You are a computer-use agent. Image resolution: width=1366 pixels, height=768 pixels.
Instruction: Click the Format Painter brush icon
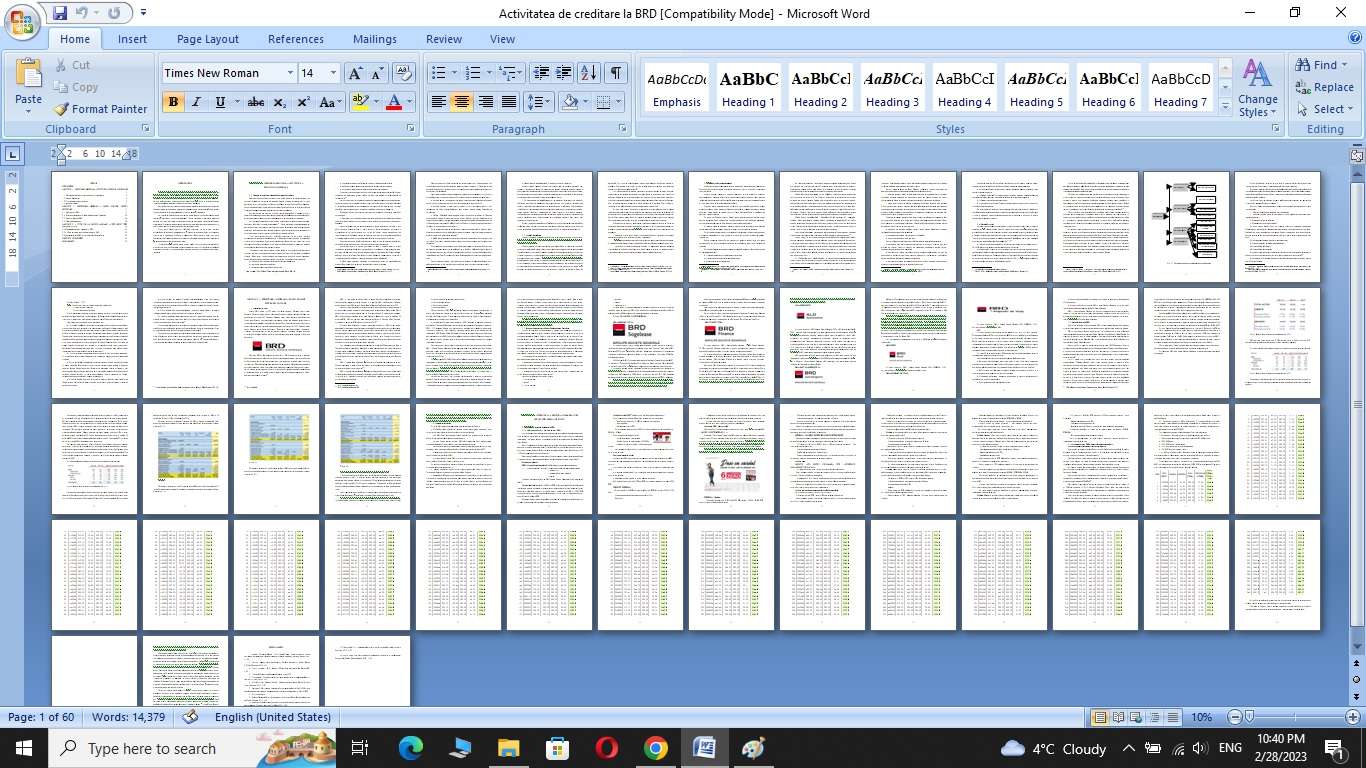coord(62,109)
